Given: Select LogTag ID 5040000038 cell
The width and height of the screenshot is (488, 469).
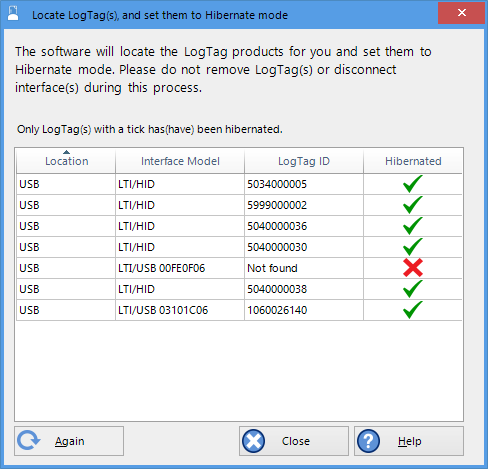Looking at the screenshot, I should pyautogui.click(x=304, y=289).
